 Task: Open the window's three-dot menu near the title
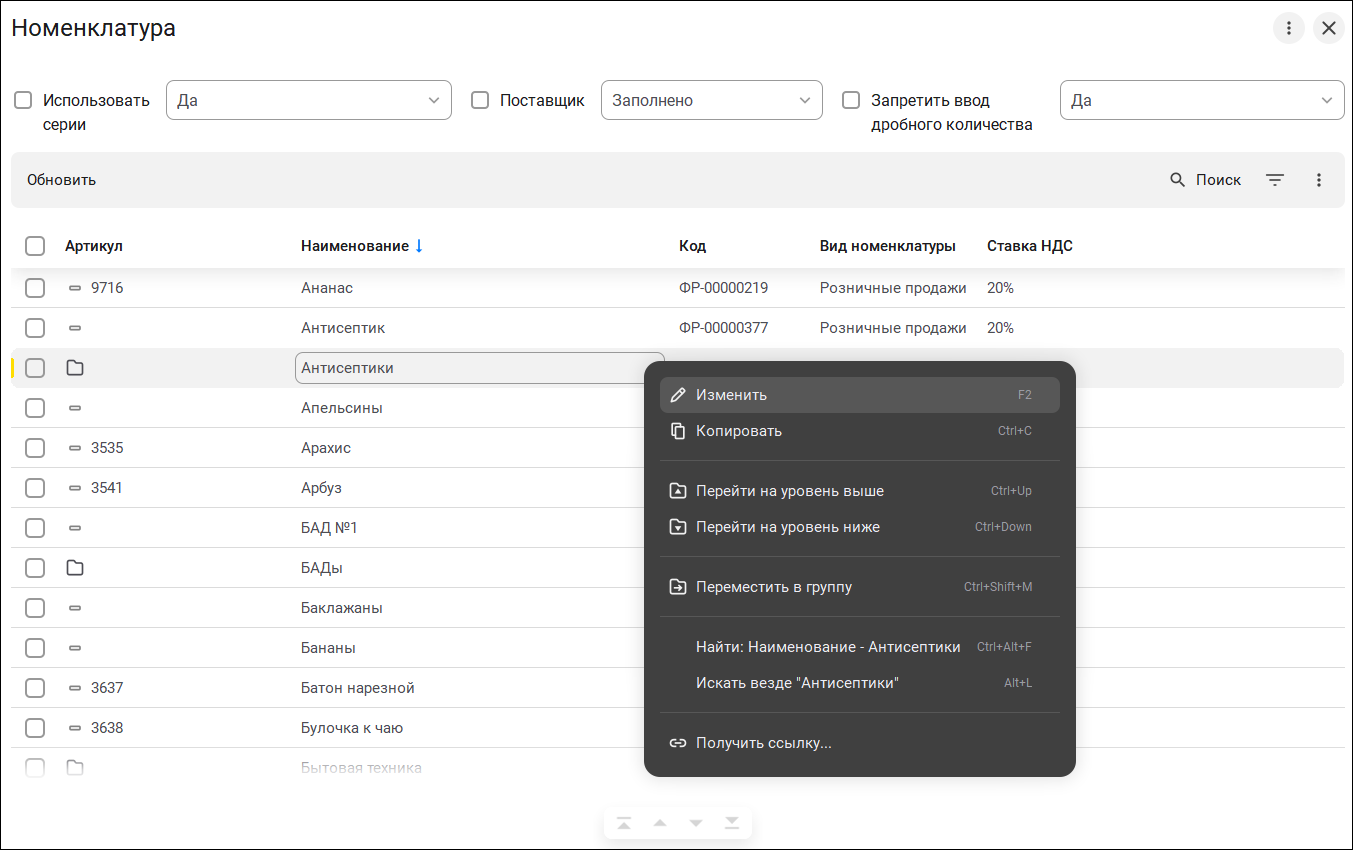[x=1289, y=28]
